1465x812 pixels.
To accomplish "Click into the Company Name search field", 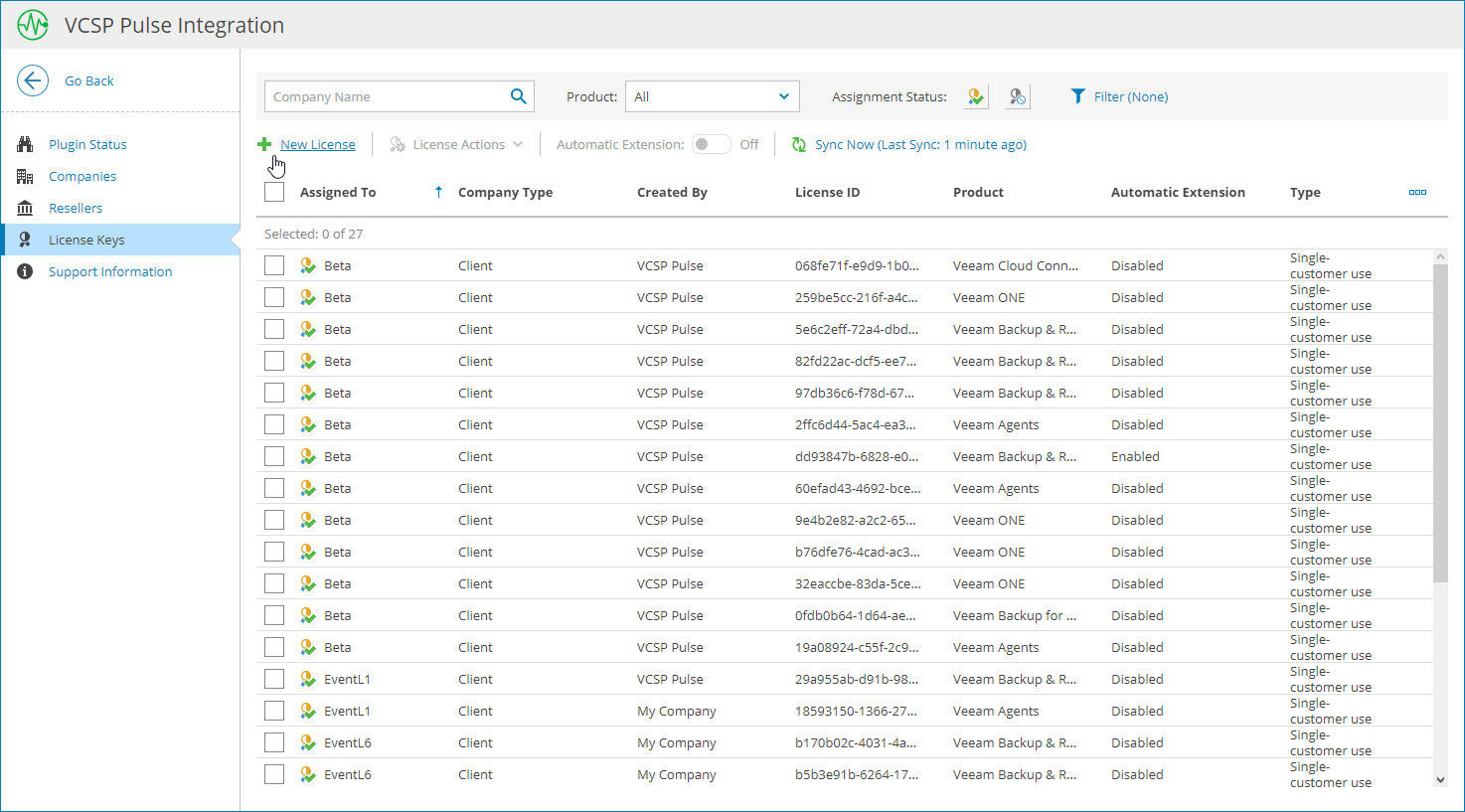I will [386, 96].
